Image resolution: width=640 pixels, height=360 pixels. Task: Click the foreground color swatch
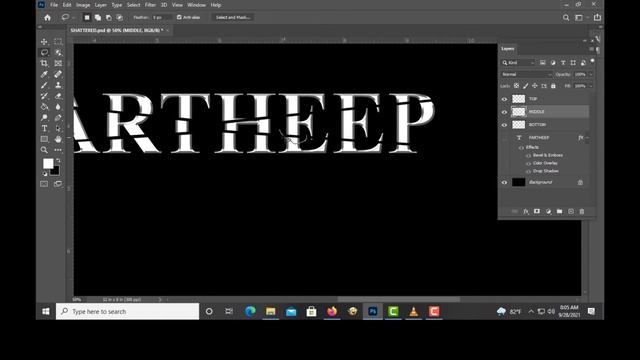[48, 163]
